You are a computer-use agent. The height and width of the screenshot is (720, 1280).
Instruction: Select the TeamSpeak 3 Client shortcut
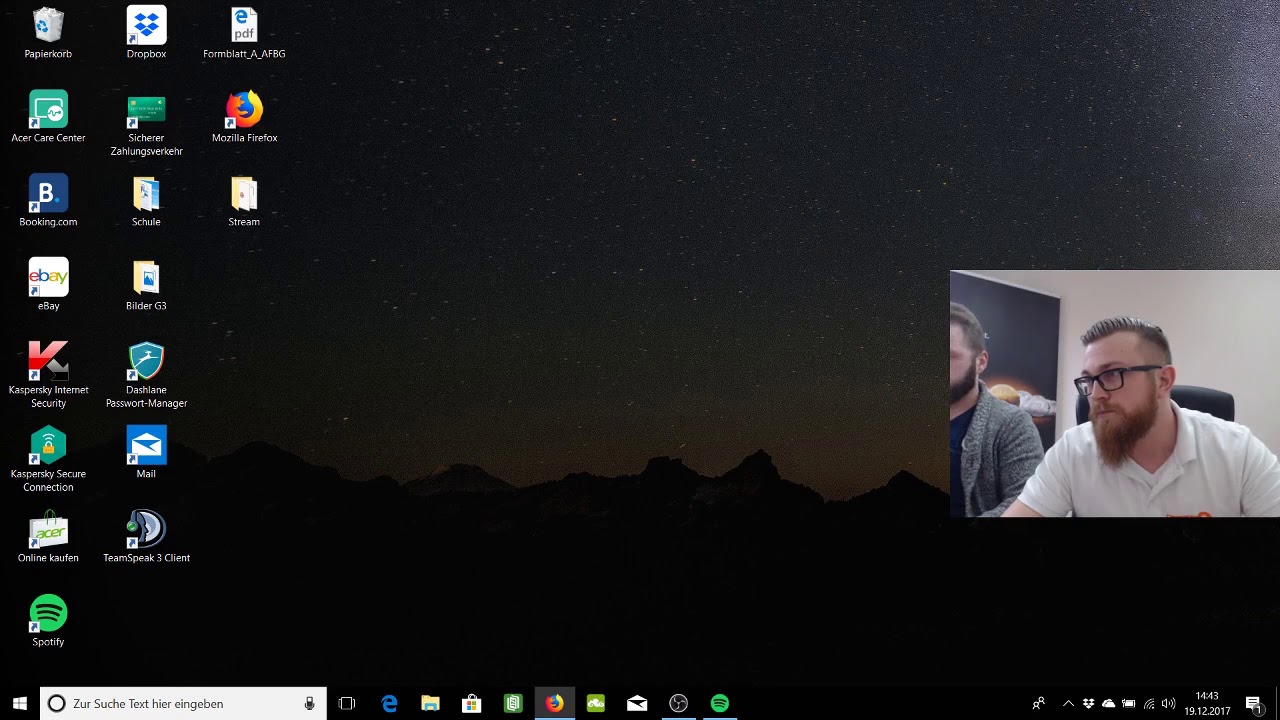146,537
